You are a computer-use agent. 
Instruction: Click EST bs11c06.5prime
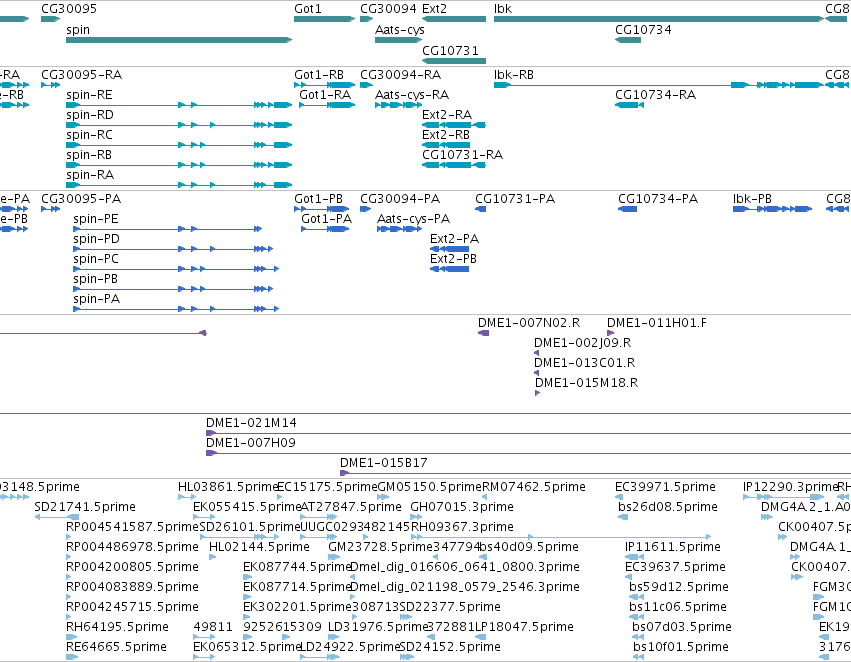pyautogui.click(x=678, y=608)
